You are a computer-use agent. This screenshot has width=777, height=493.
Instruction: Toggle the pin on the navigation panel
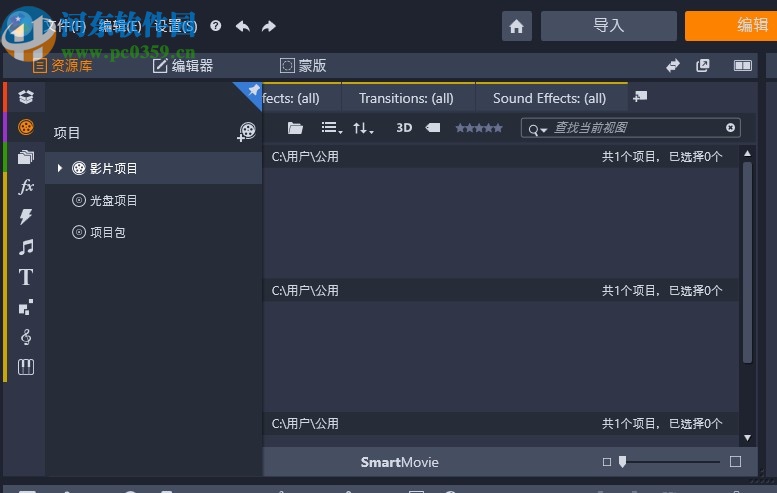tap(253, 90)
